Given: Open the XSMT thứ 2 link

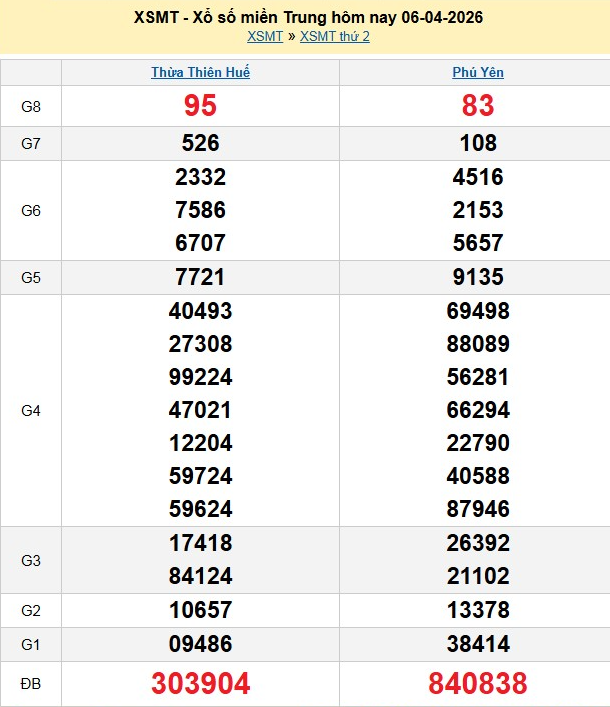Looking at the screenshot, I should 335,37.
